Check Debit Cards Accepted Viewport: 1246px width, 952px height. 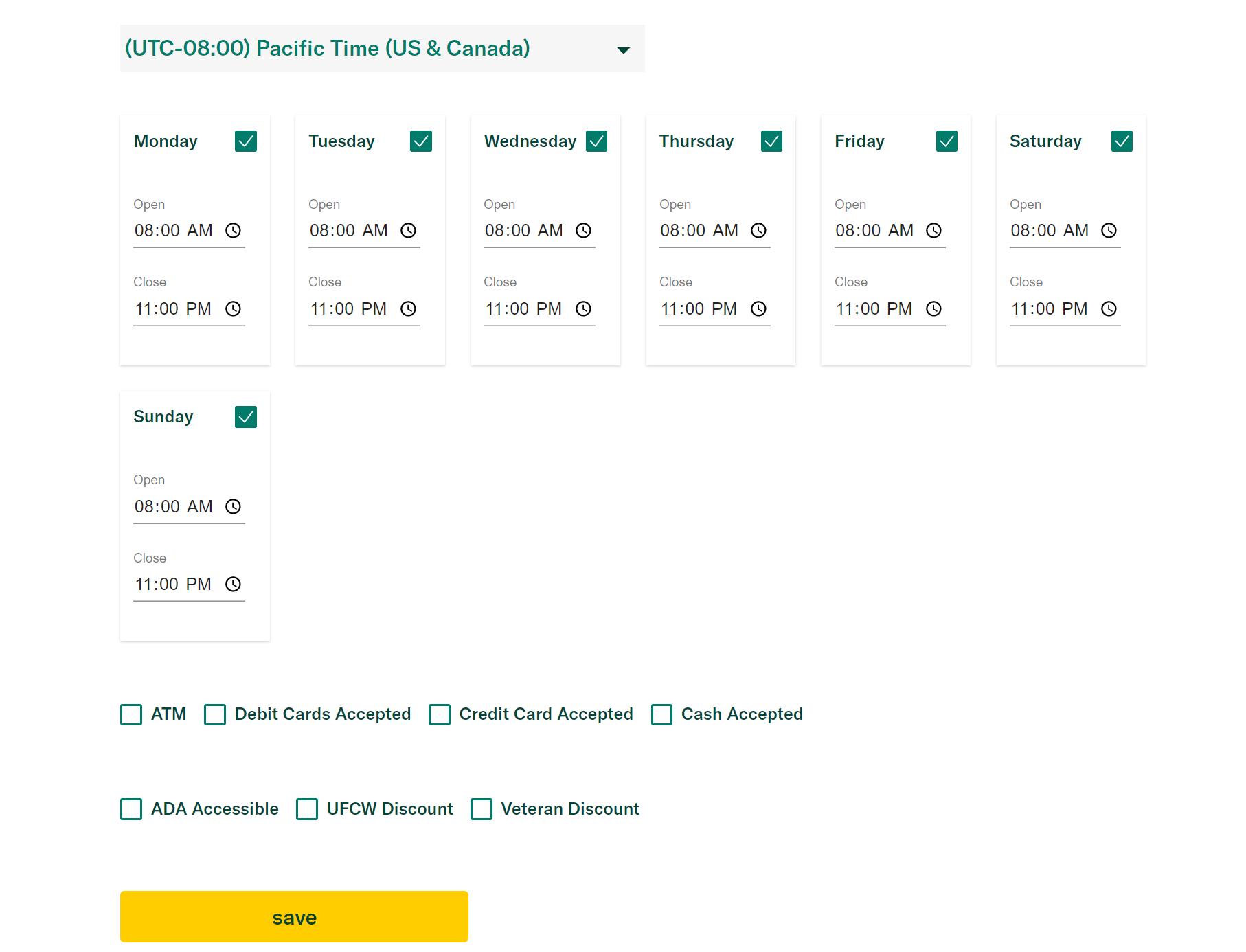coord(215,714)
